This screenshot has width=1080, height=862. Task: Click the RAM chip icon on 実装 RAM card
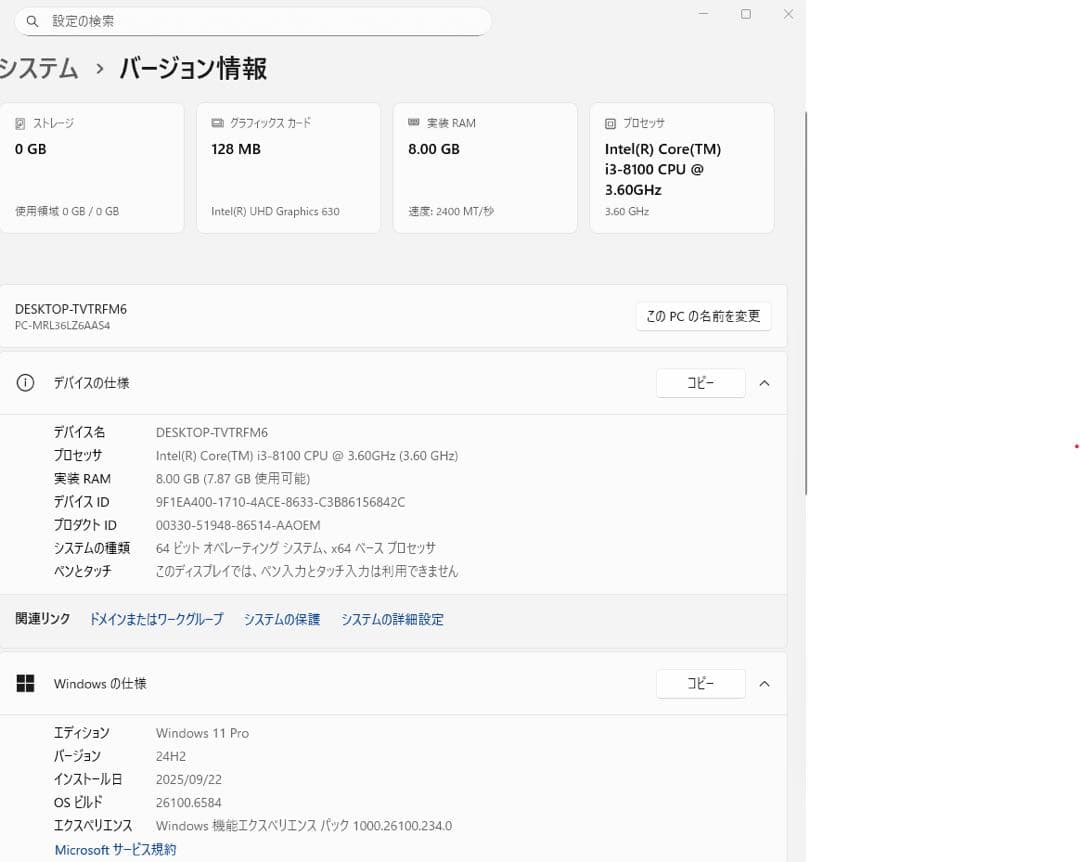point(414,123)
